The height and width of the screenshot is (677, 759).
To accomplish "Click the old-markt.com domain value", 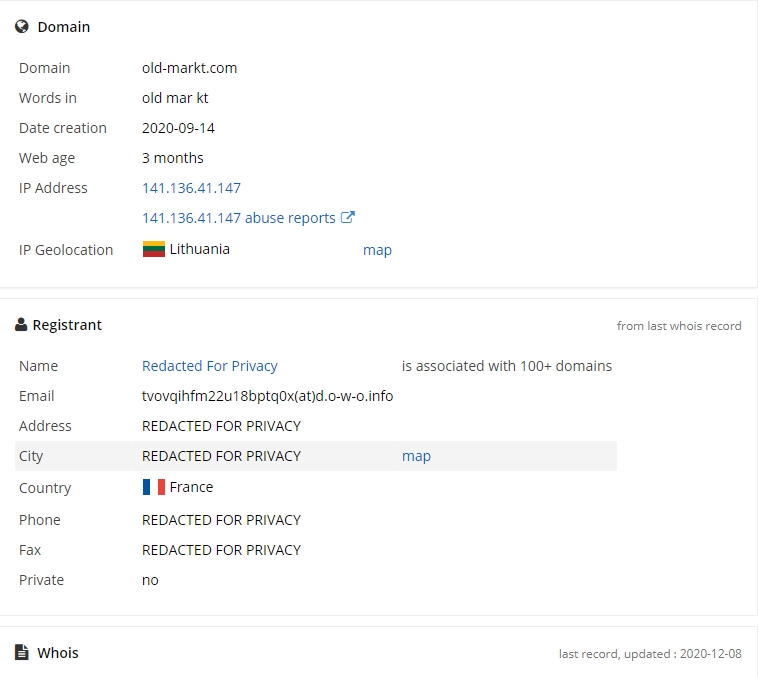I will coord(189,68).
